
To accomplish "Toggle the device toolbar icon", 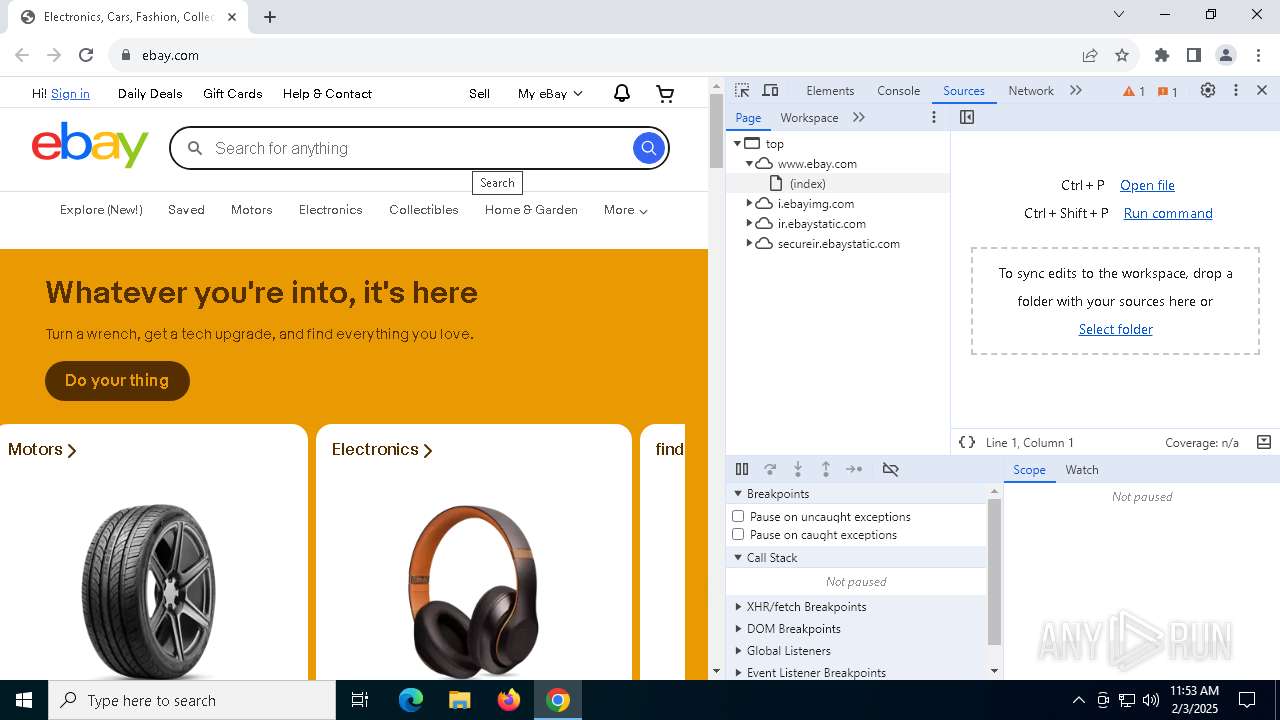I will point(770,91).
